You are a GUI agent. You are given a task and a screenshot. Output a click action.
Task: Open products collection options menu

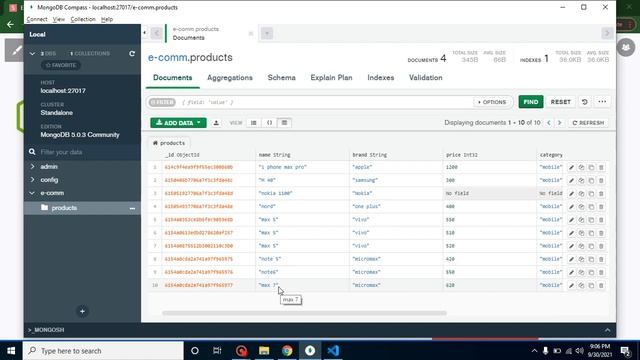132,208
